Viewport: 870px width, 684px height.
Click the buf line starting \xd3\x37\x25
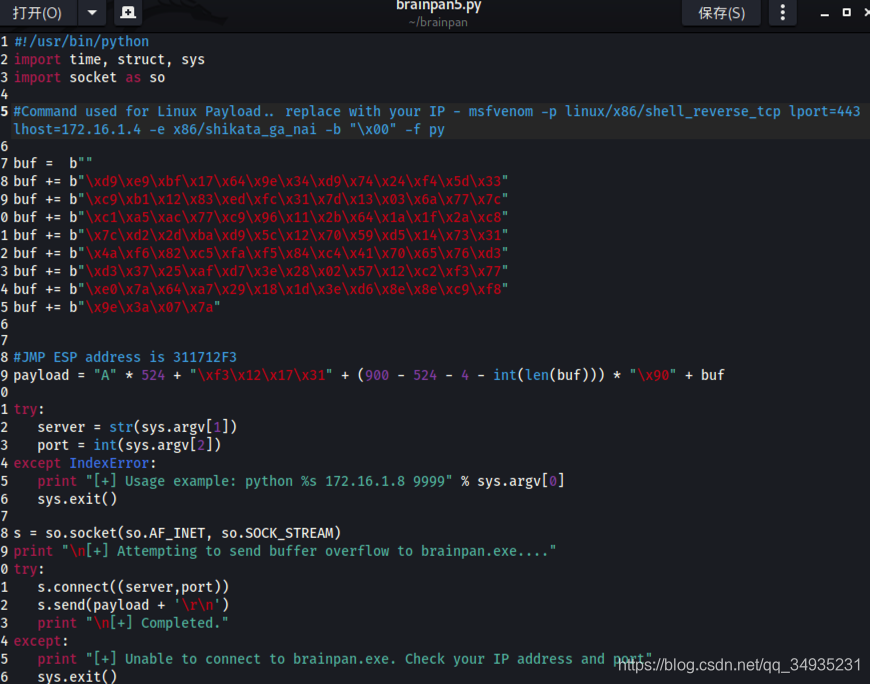261,271
